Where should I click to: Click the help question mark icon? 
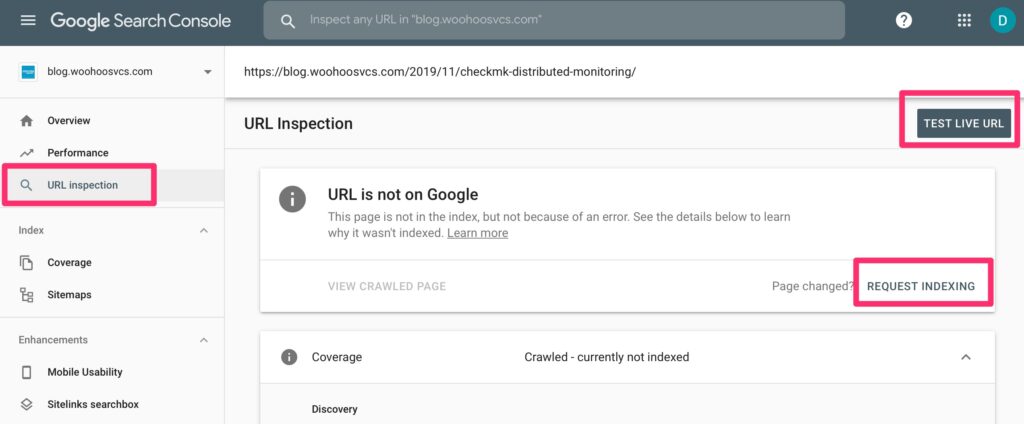coord(904,20)
